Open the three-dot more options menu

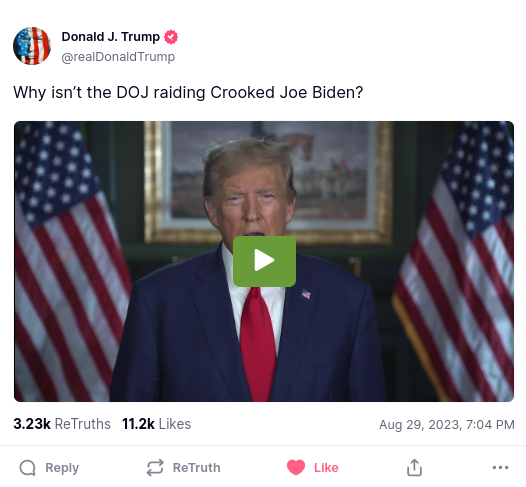pos(500,468)
